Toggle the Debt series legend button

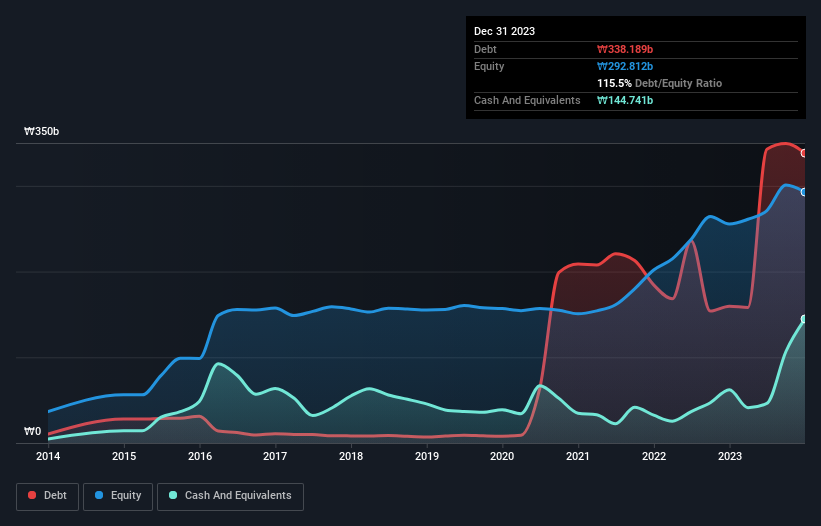pos(47,496)
